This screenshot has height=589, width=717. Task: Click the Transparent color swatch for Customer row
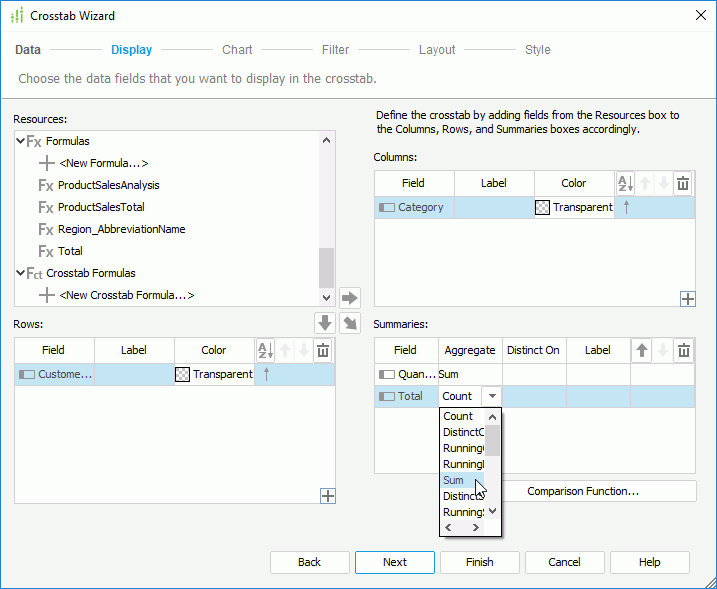pyautogui.click(x=182, y=375)
